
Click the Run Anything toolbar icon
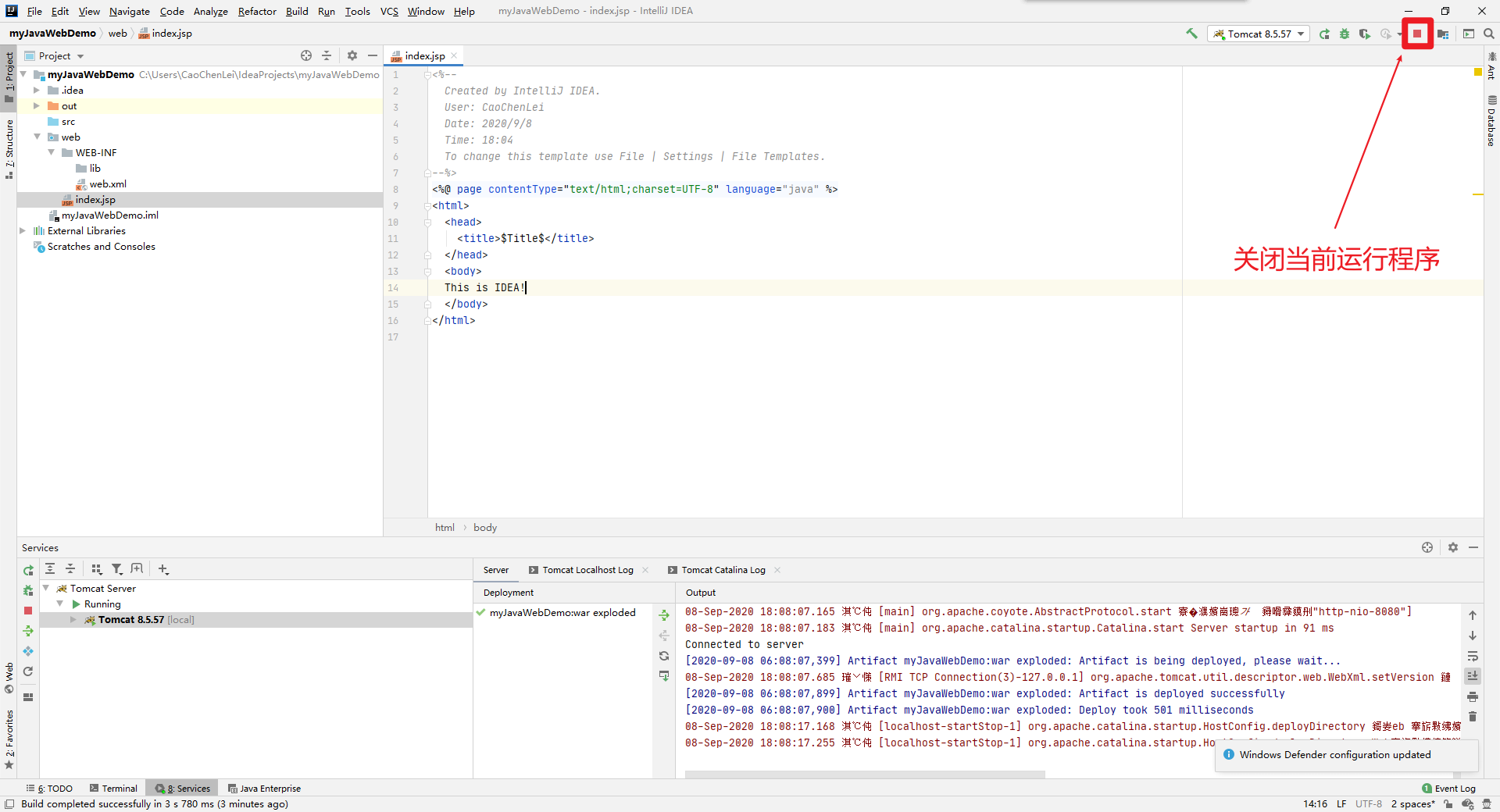(x=1469, y=34)
